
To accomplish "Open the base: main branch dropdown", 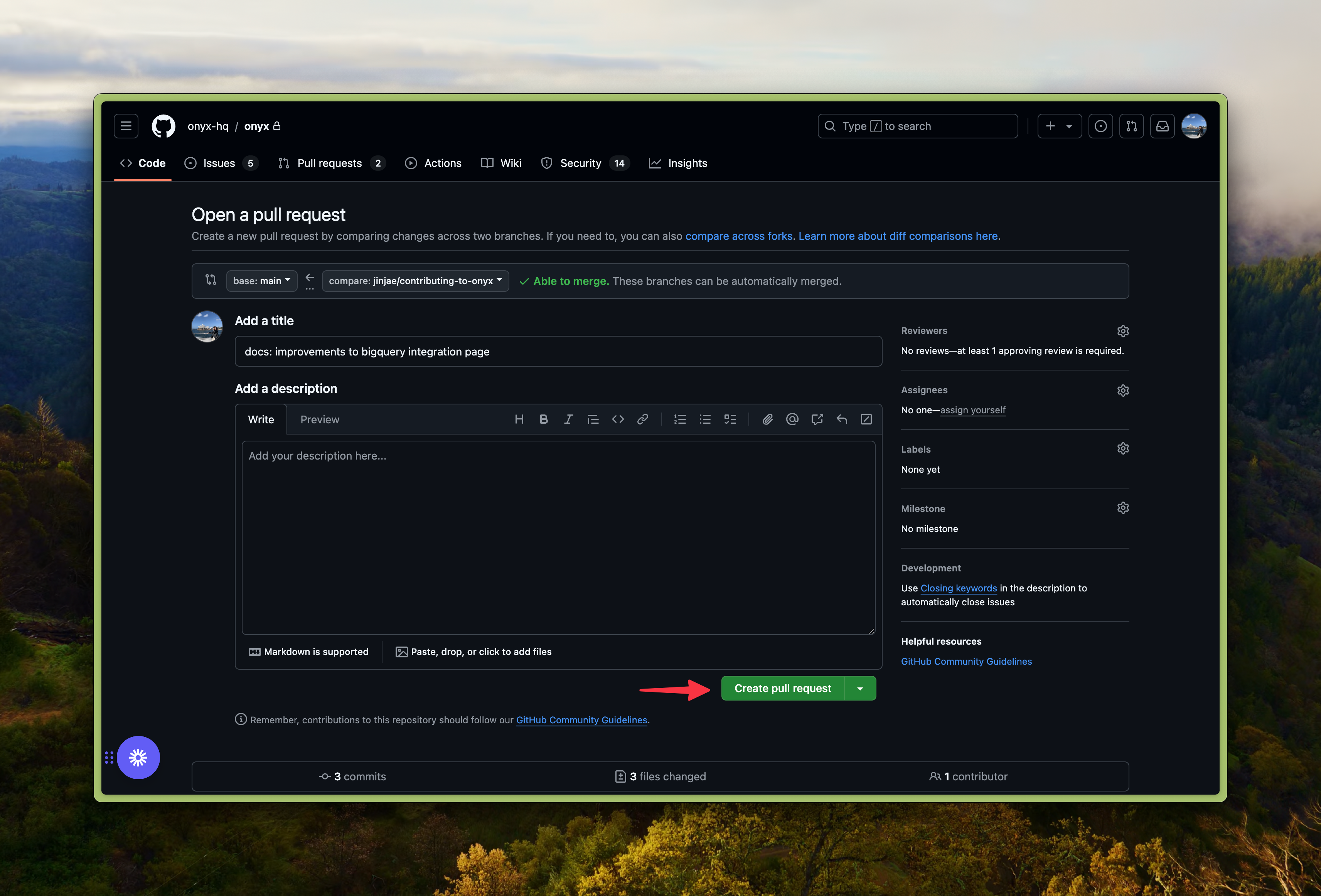I will click(261, 281).
